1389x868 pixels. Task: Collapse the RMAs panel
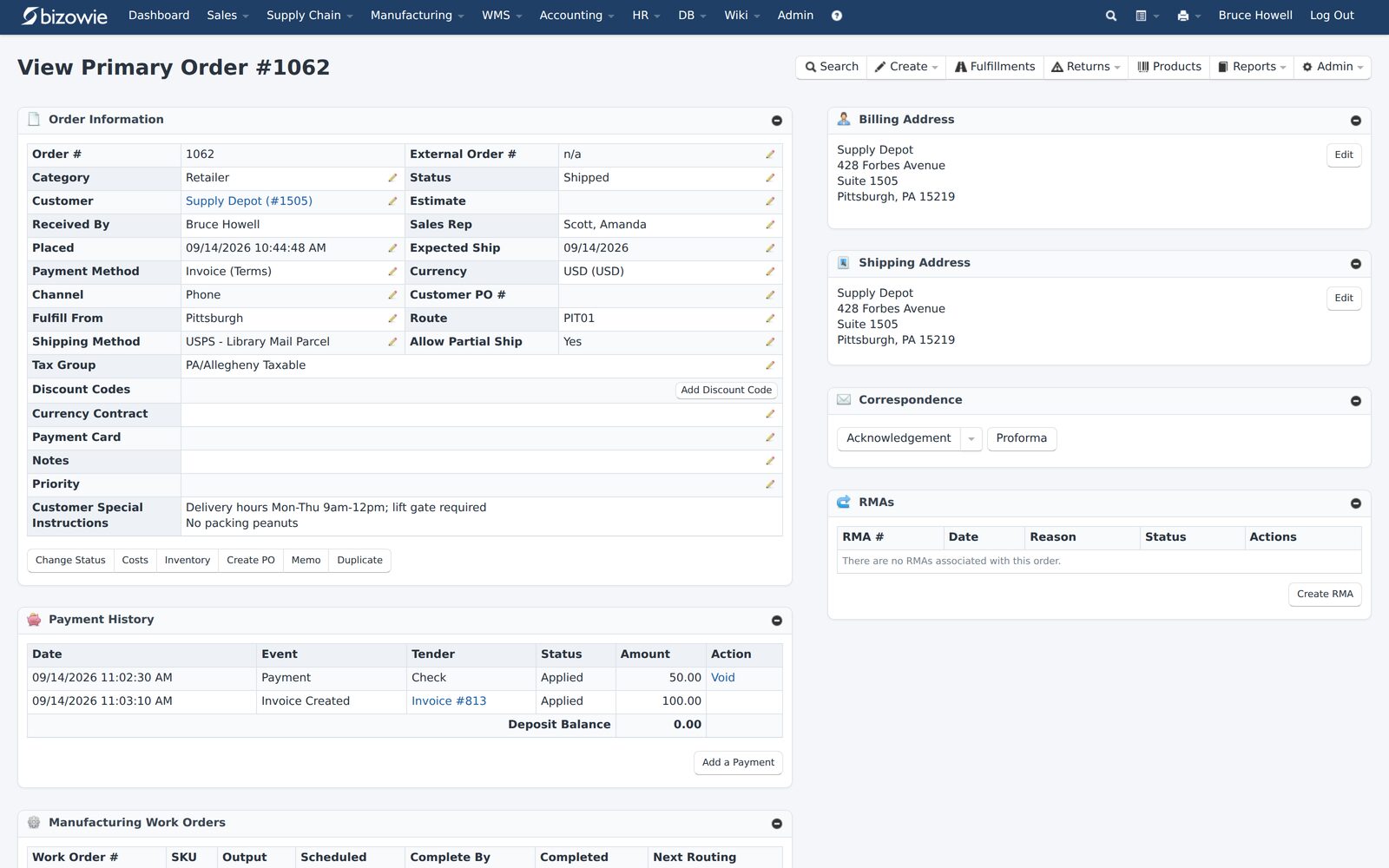pyautogui.click(x=1356, y=503)
